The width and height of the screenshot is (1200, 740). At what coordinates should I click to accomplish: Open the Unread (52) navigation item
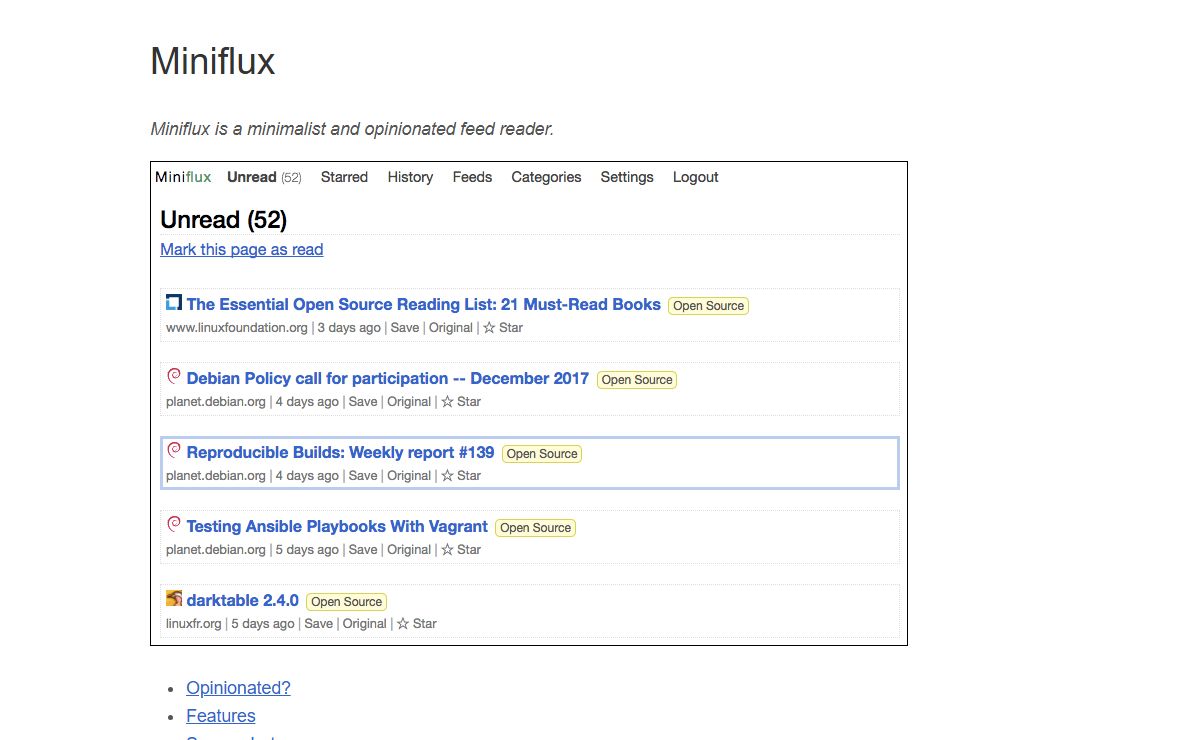tap(264, 177)
